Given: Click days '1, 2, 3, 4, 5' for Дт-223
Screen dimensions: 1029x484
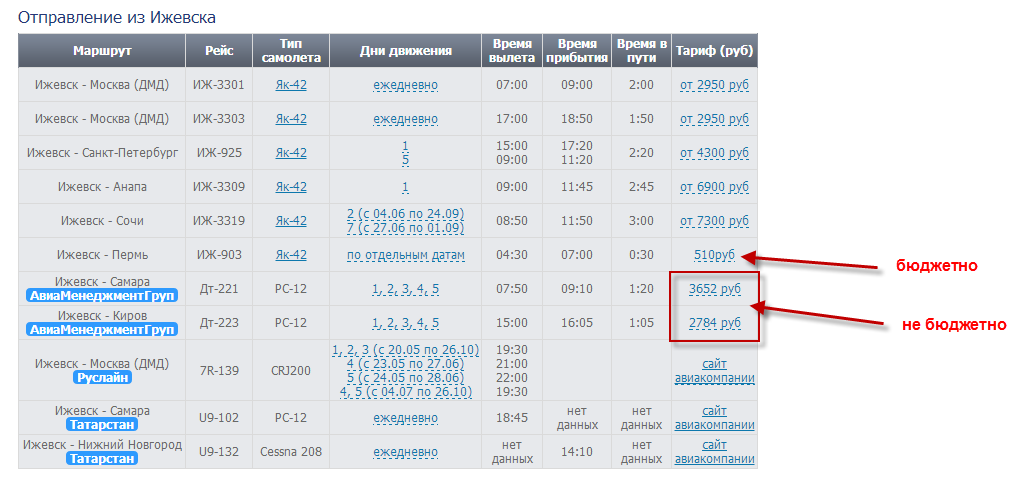Looking at the screenshot, I should click(406, 323).
